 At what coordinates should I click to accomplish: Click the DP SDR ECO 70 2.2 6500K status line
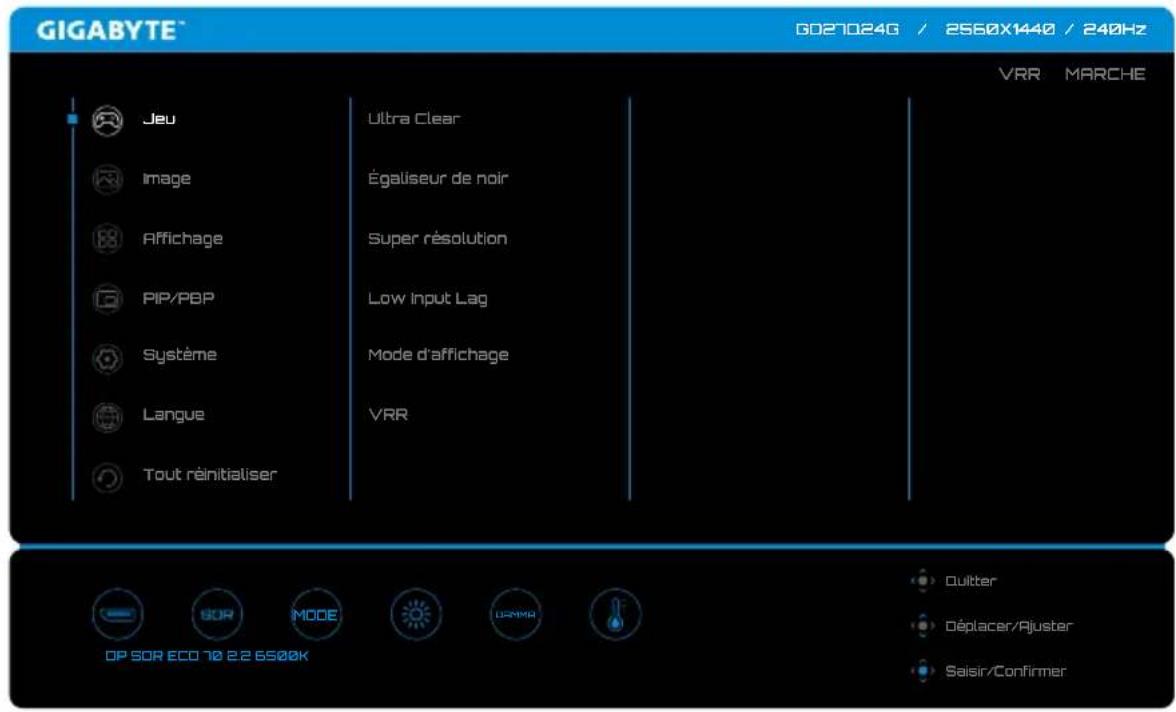tap(206, 656)
